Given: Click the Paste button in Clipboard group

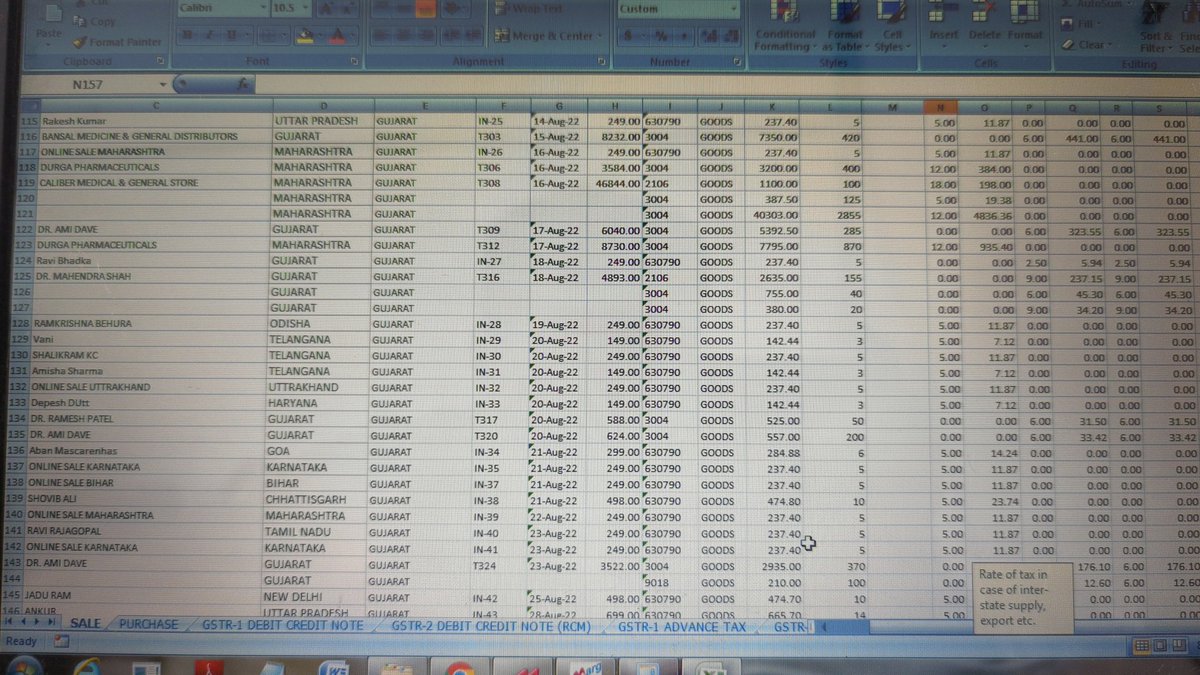Looking at the screenshot, I should click(x=48, y=25).
